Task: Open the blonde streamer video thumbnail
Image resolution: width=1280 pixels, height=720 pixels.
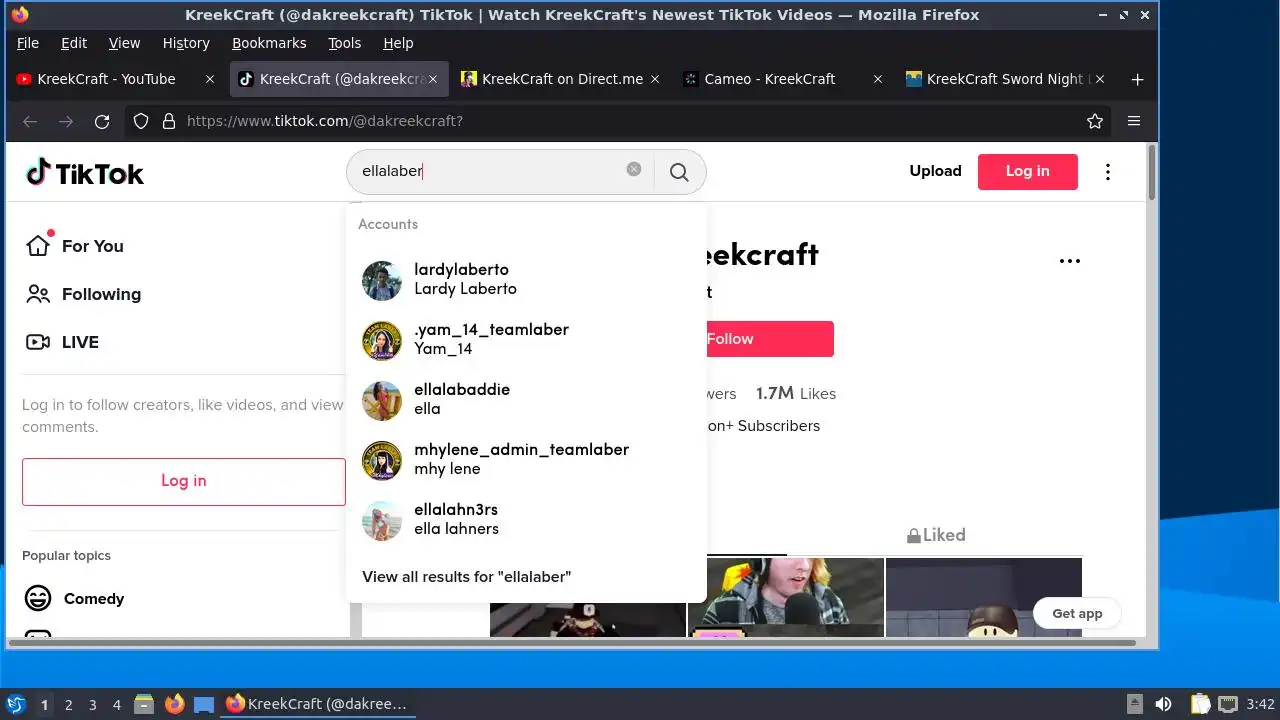Action: 786,597
